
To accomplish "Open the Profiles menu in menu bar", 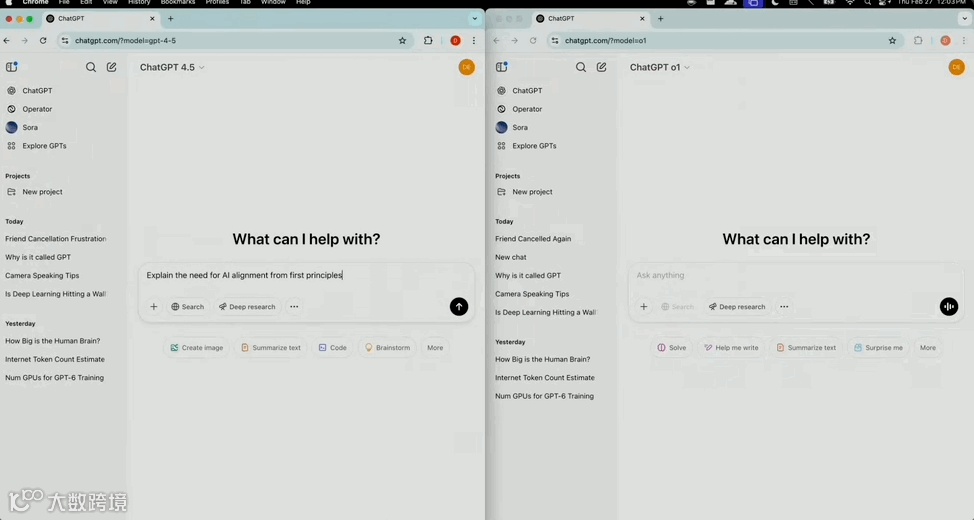I will pyautogui.click(x=217, y=2).
